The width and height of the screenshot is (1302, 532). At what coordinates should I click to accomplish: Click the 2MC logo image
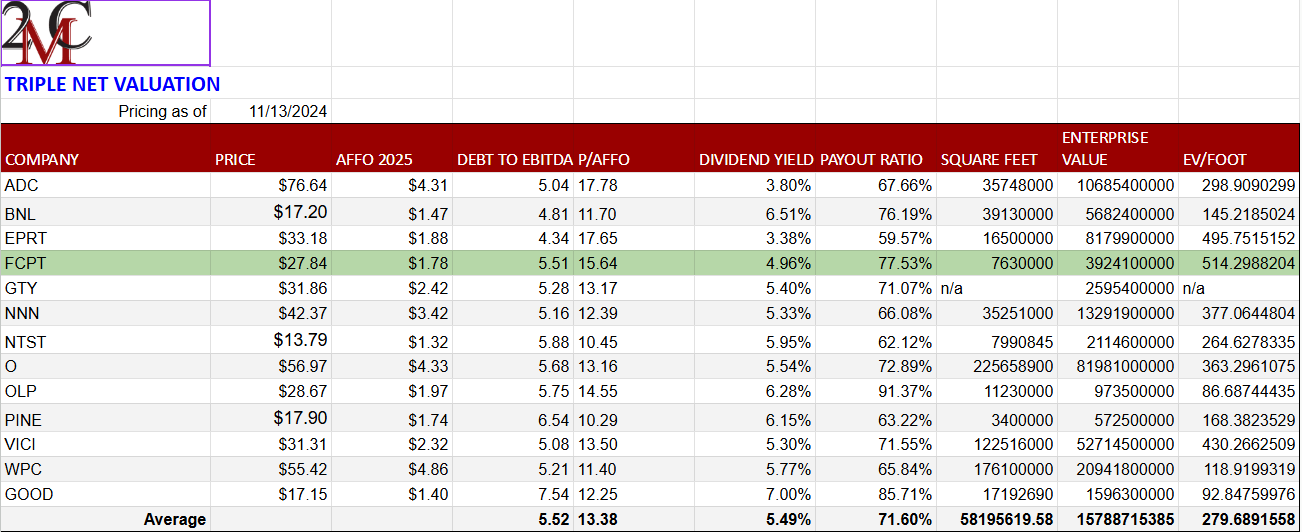point(105,33)
